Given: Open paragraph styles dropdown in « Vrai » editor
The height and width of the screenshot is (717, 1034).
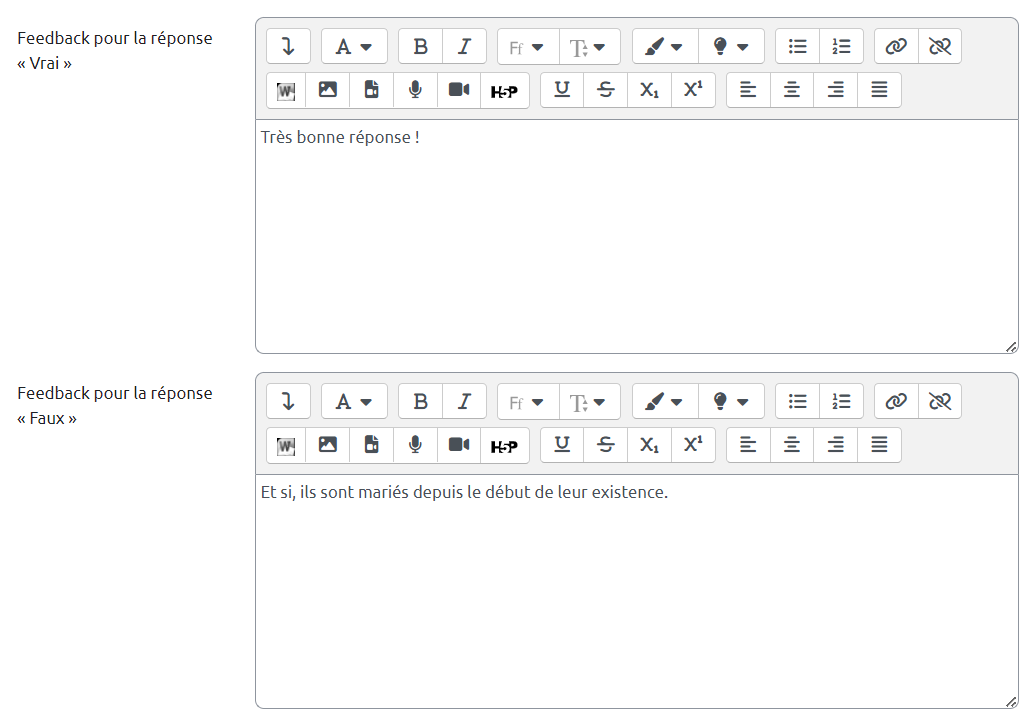Looking at the screenshot, I should click(x=353, y=46).
